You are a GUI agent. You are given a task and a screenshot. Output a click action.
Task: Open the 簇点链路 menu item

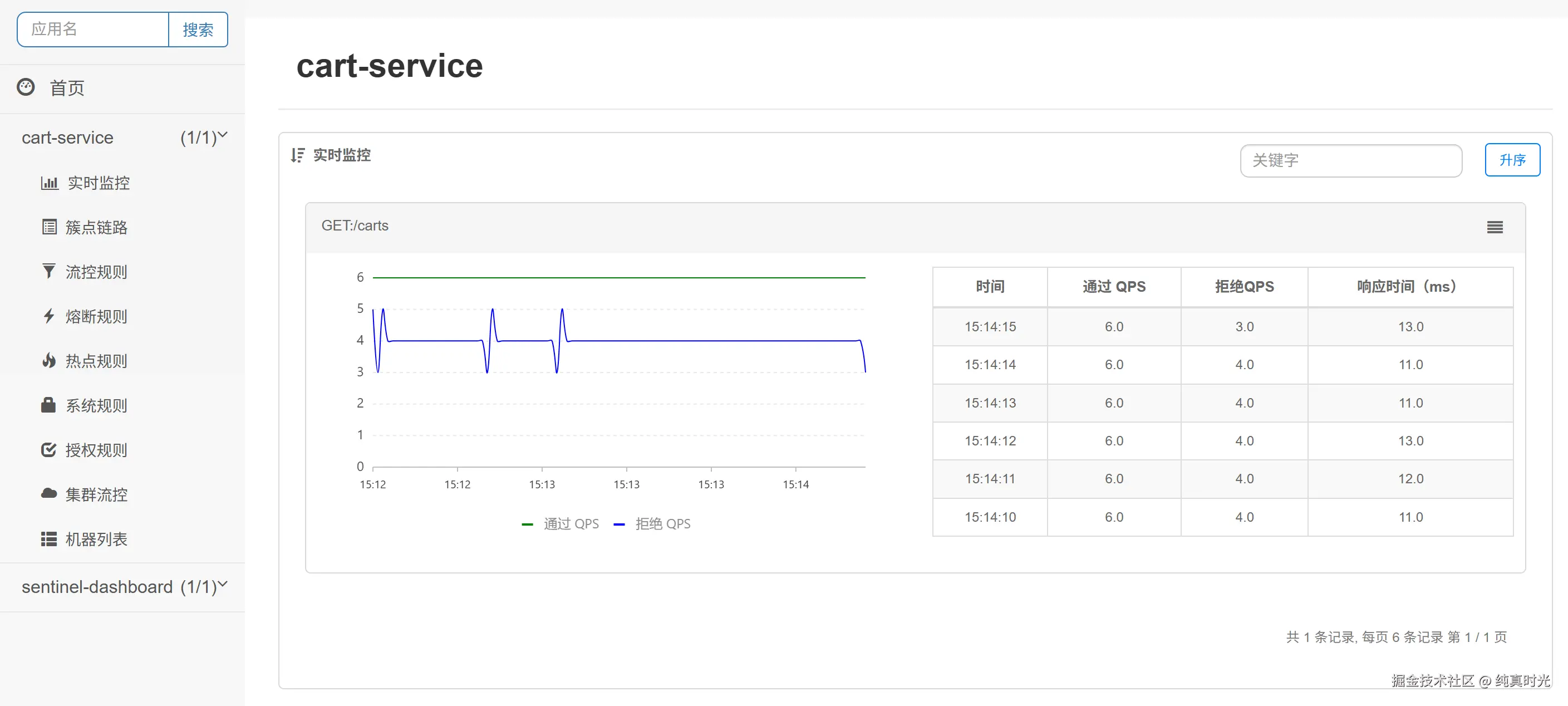click(96, 227)
